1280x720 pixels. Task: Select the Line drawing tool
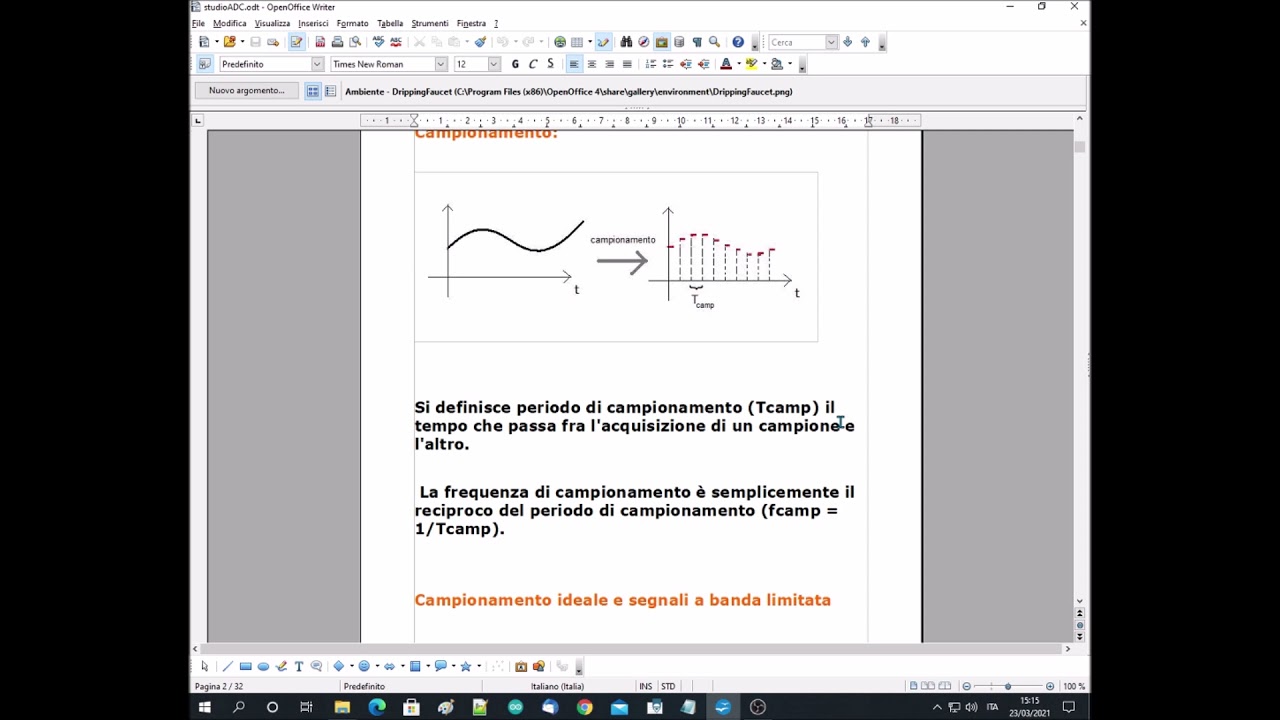point(227,666)
